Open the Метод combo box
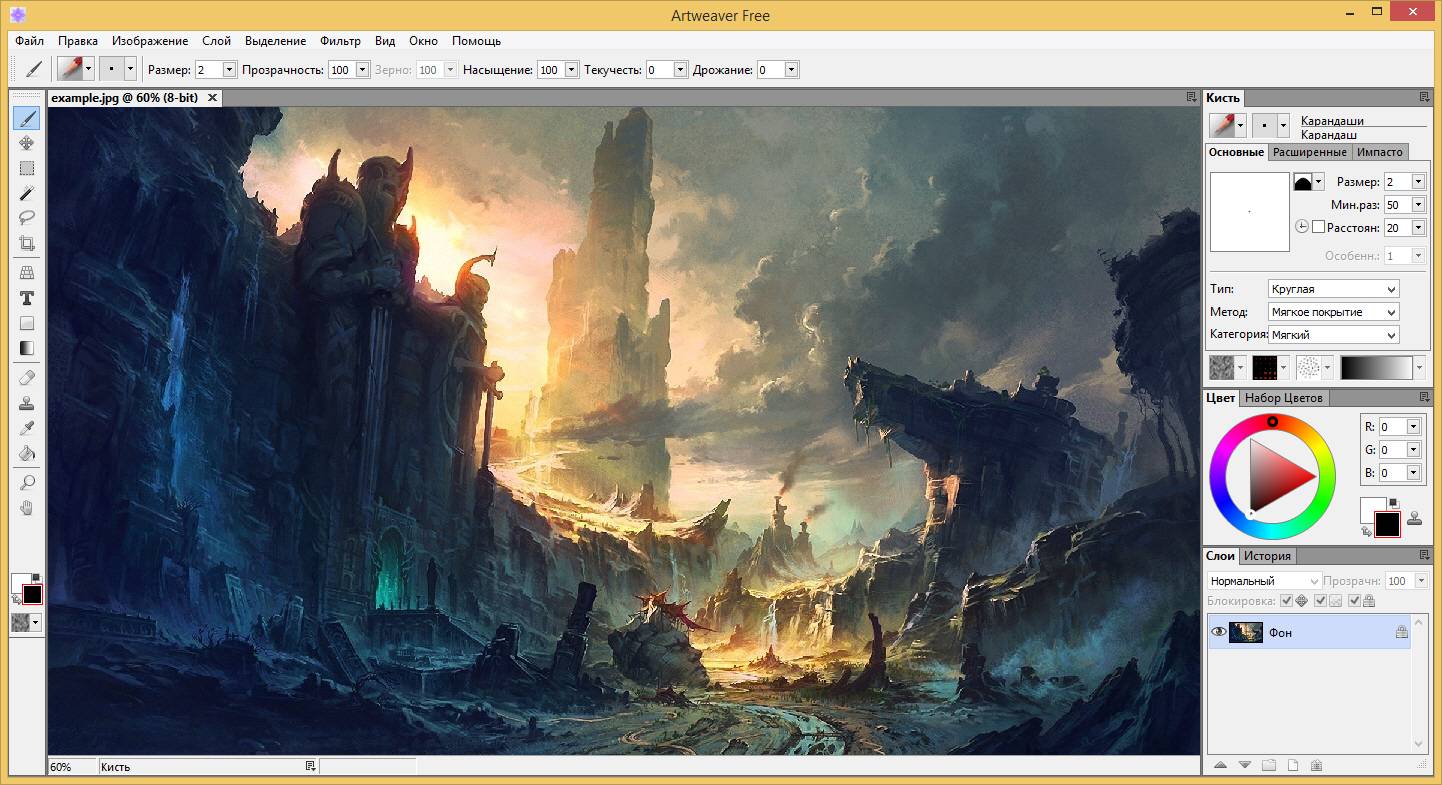The width and height of the screenshot is (1442, 785). 1333,312
